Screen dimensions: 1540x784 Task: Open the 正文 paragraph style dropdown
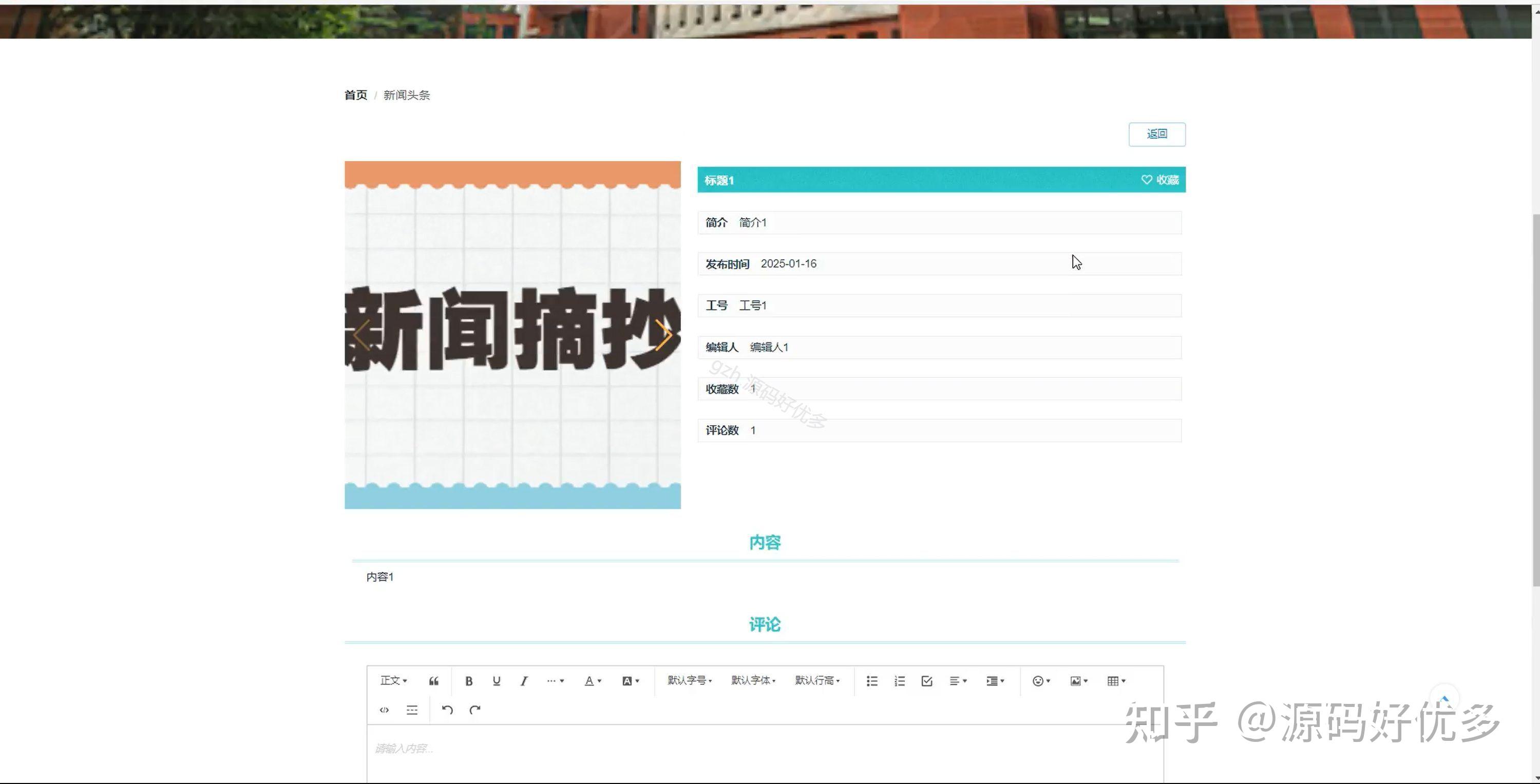(x=393, y=681)
